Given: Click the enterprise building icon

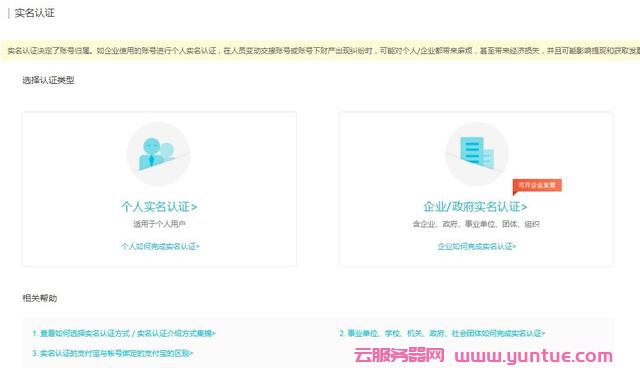Looking at the screenshot, I should pos(477,154).
